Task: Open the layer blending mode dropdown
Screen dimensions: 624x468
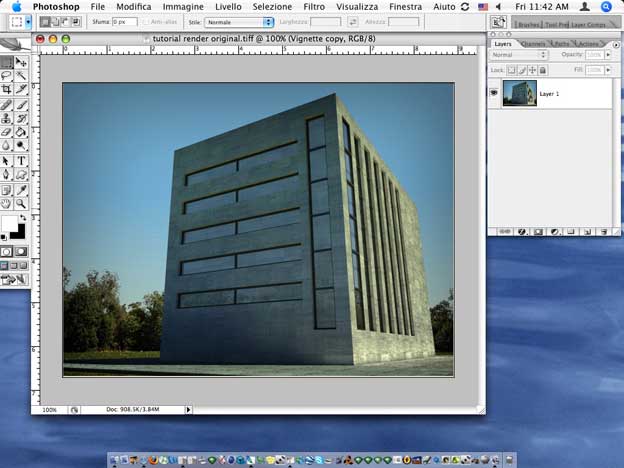Action: 518,55
